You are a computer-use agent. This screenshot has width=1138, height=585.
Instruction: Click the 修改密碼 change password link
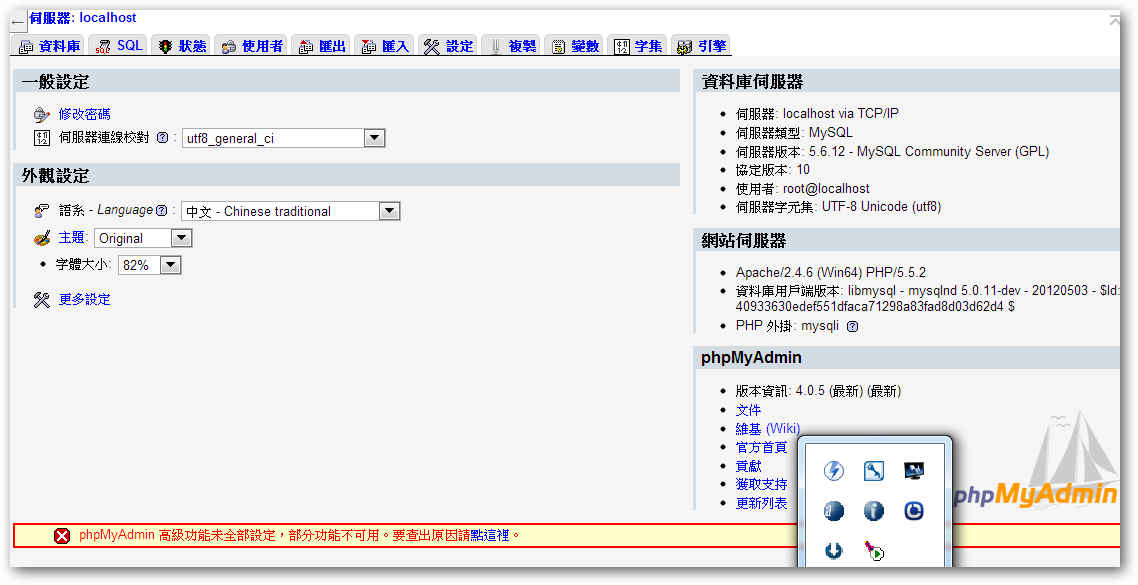pos(84,114)
